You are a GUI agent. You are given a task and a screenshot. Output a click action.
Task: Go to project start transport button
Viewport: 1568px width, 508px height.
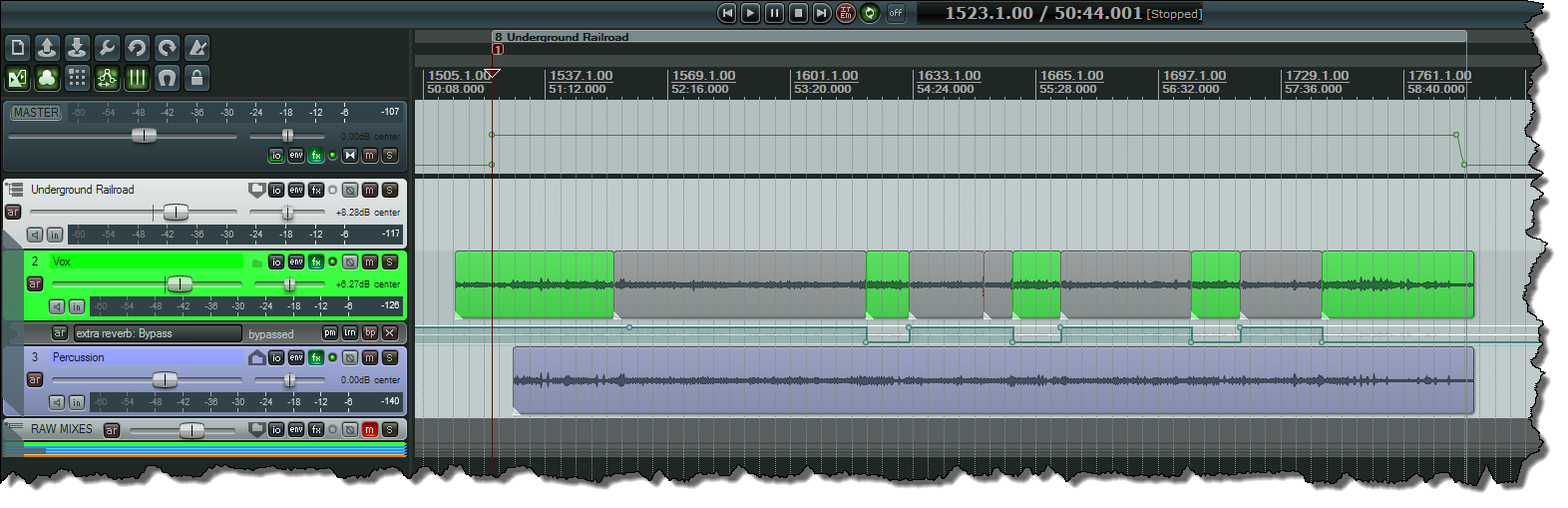[727, 13]
